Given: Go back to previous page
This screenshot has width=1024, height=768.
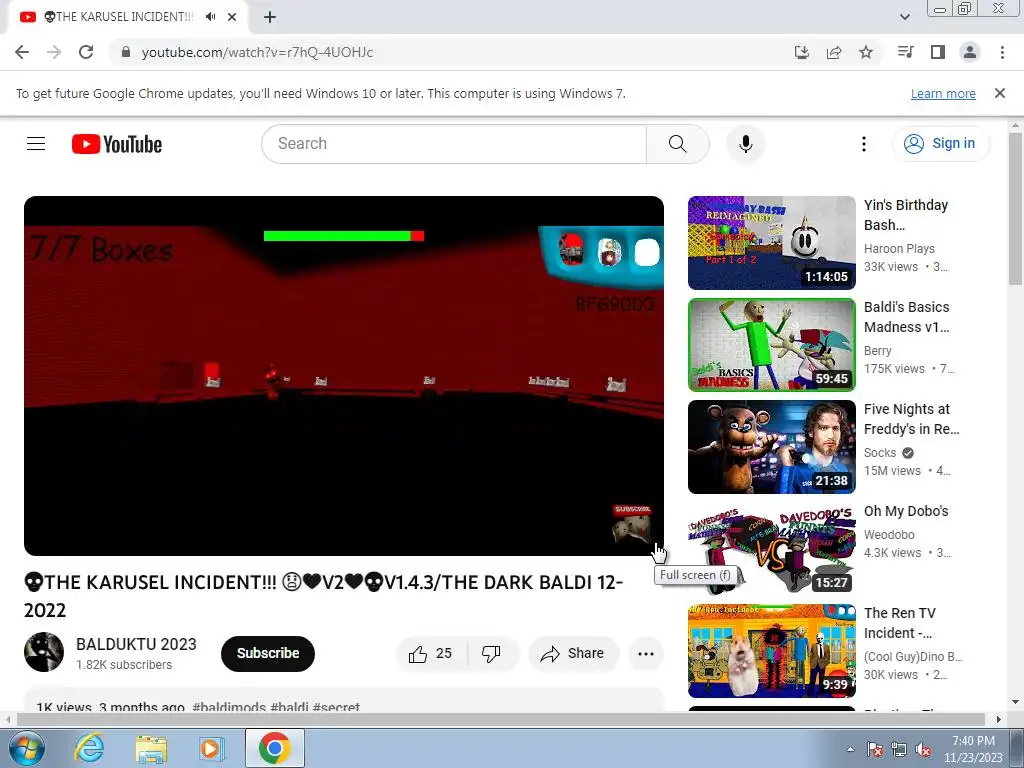Looking at the screenshot, I should (22, 52).
